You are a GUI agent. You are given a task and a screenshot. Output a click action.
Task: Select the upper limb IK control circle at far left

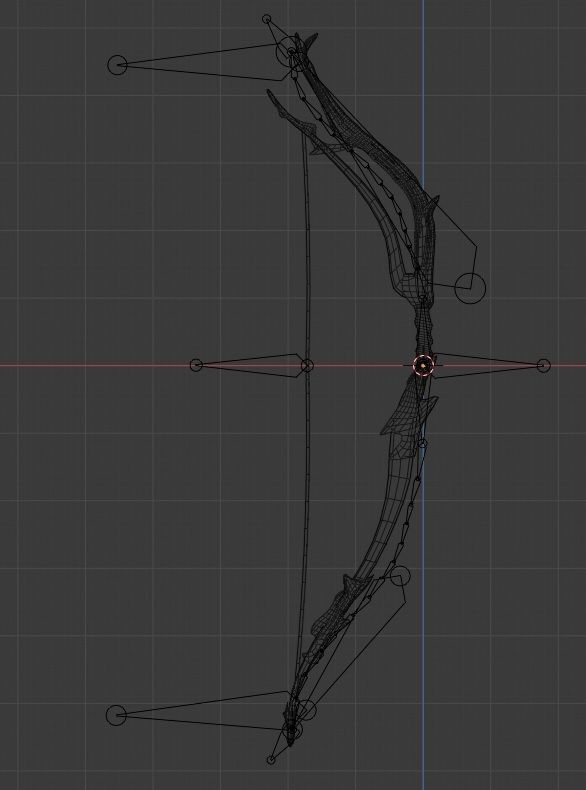click(117, 65)
